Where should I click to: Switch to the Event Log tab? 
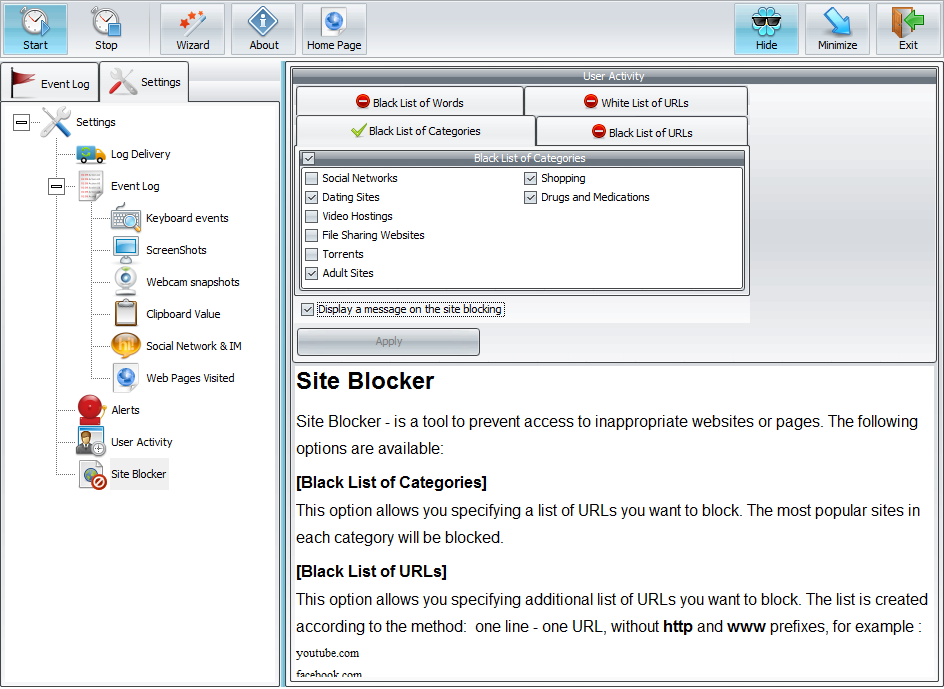[51, 83]
